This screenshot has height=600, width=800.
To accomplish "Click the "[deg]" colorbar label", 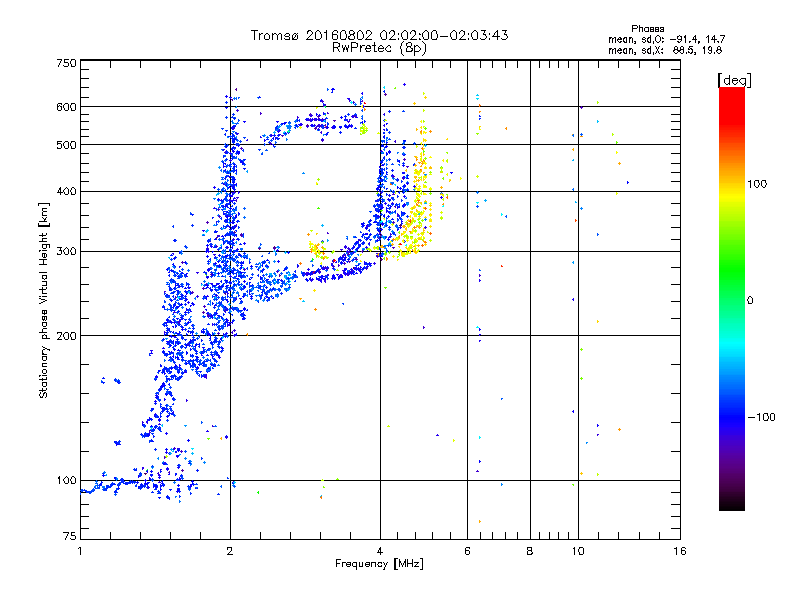I will [x=734, y=80].
